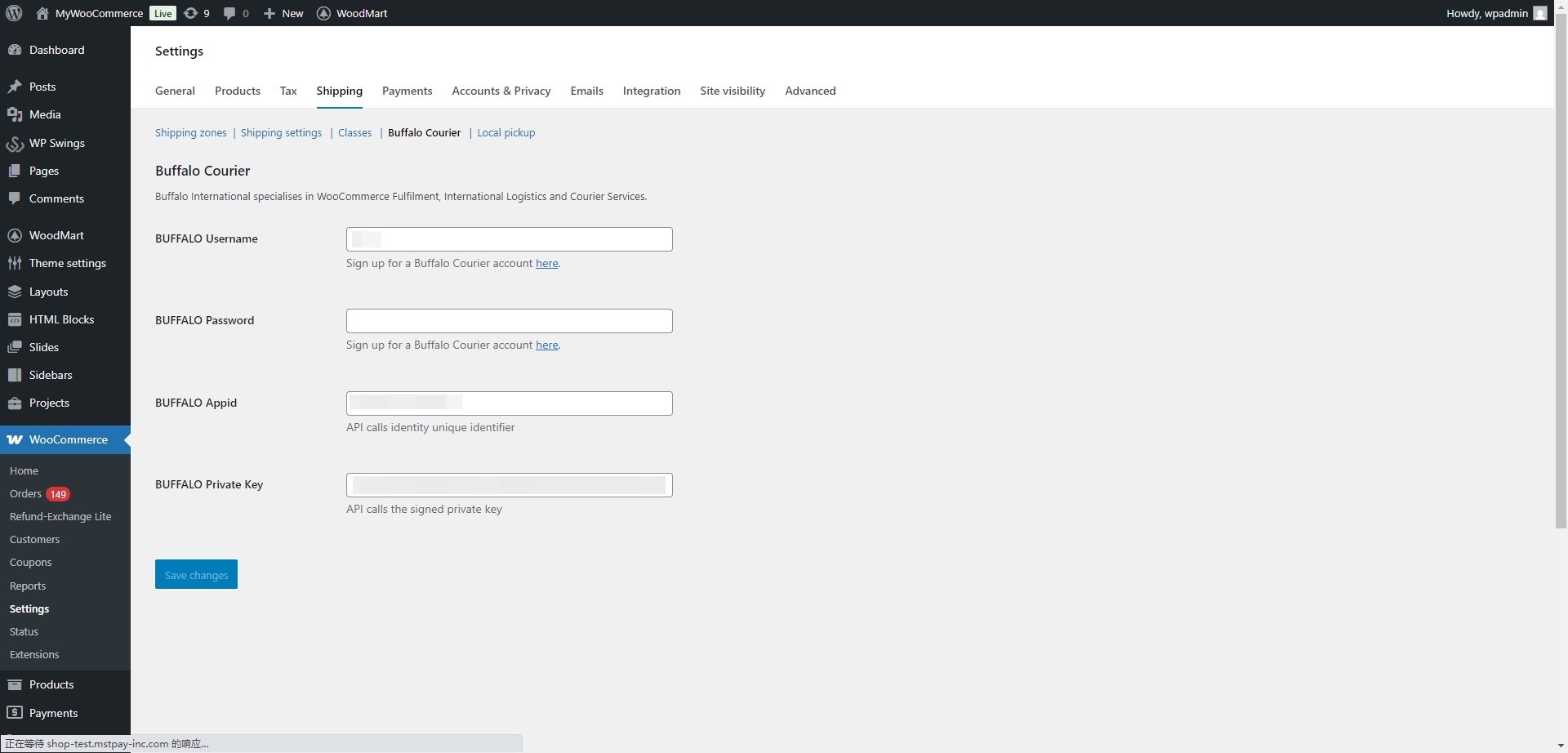Click the Sidebars icon in sidebar
The height and width of the screenshot is (753, 1568).
tap(15, 375)
